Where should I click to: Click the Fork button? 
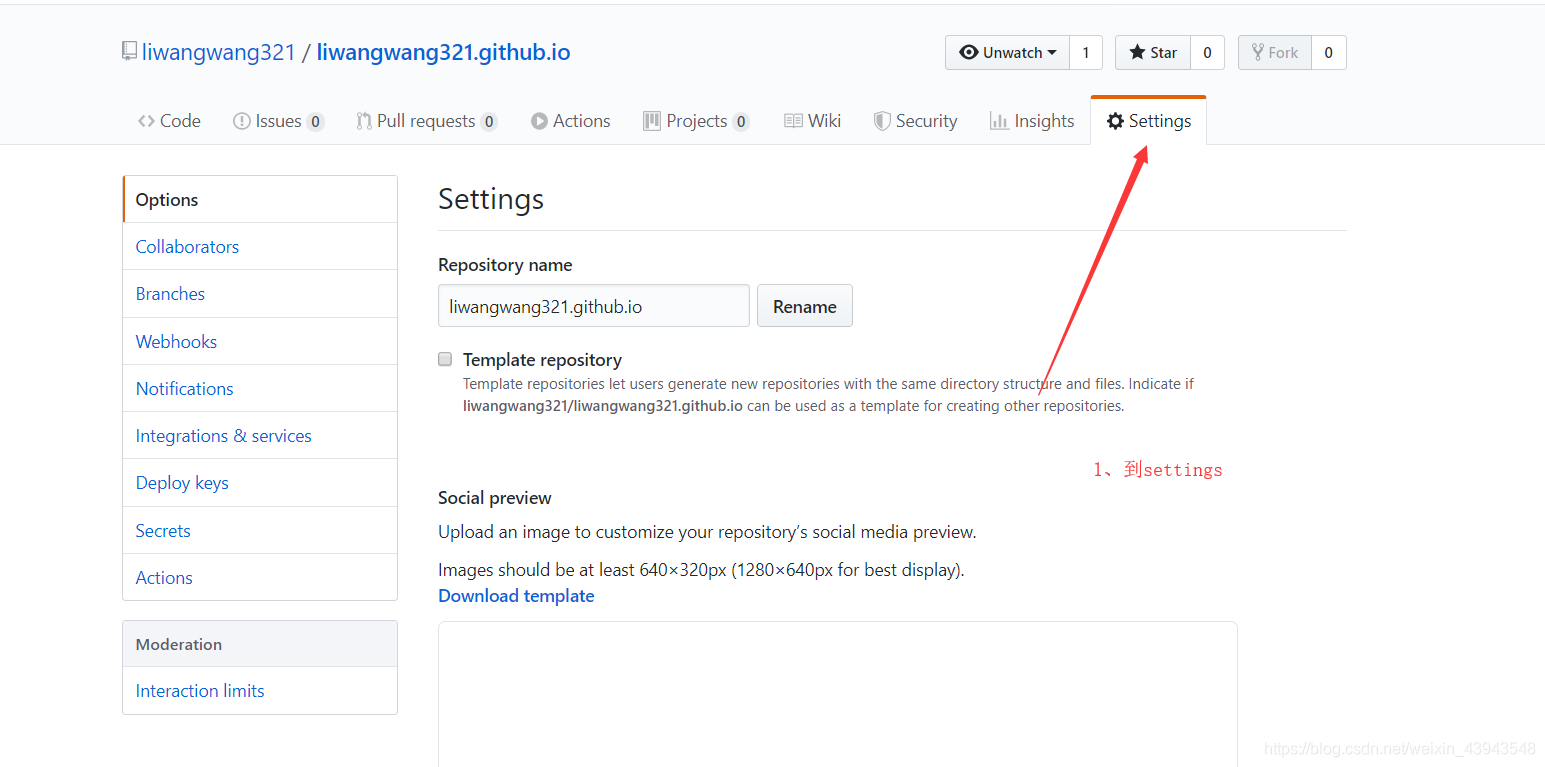[1275, 52]
